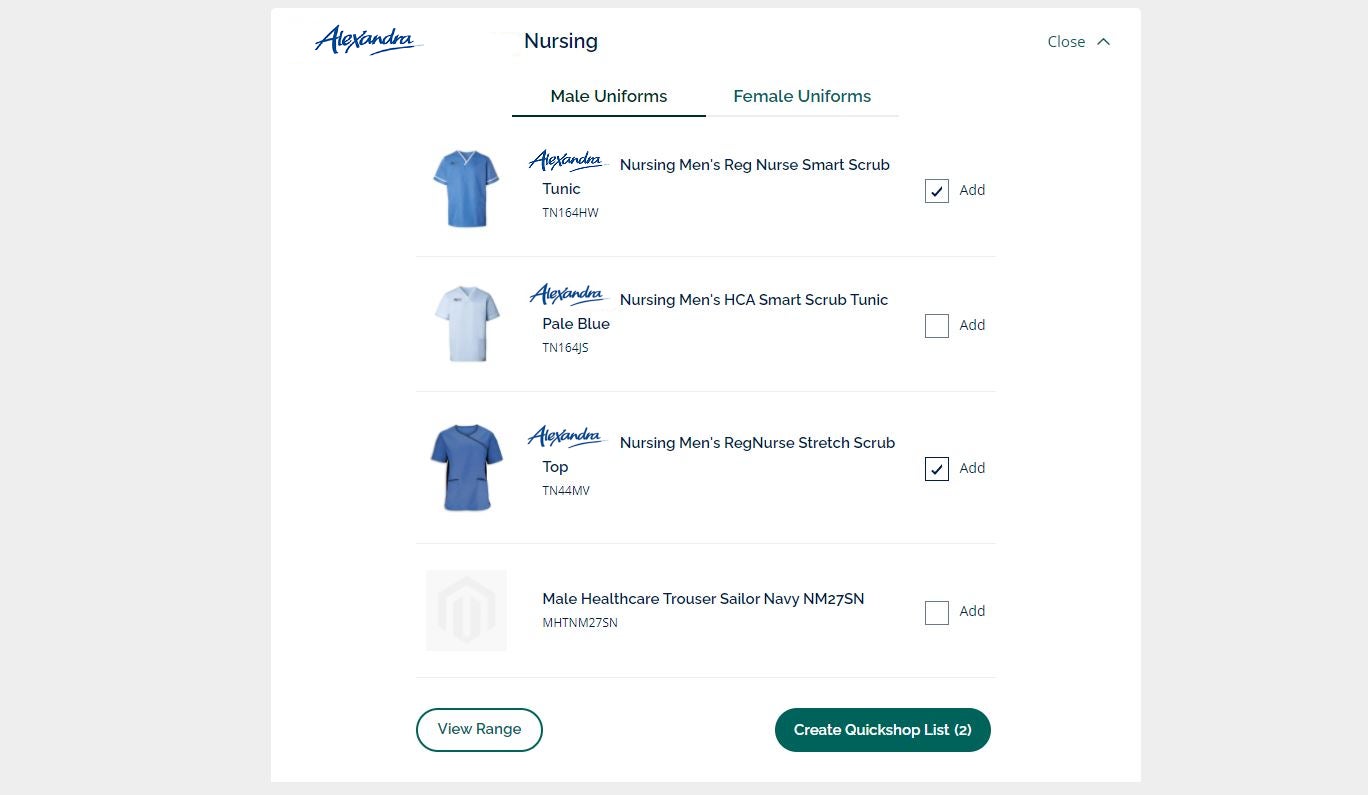Select product code TN164HW

pos(570,213)
